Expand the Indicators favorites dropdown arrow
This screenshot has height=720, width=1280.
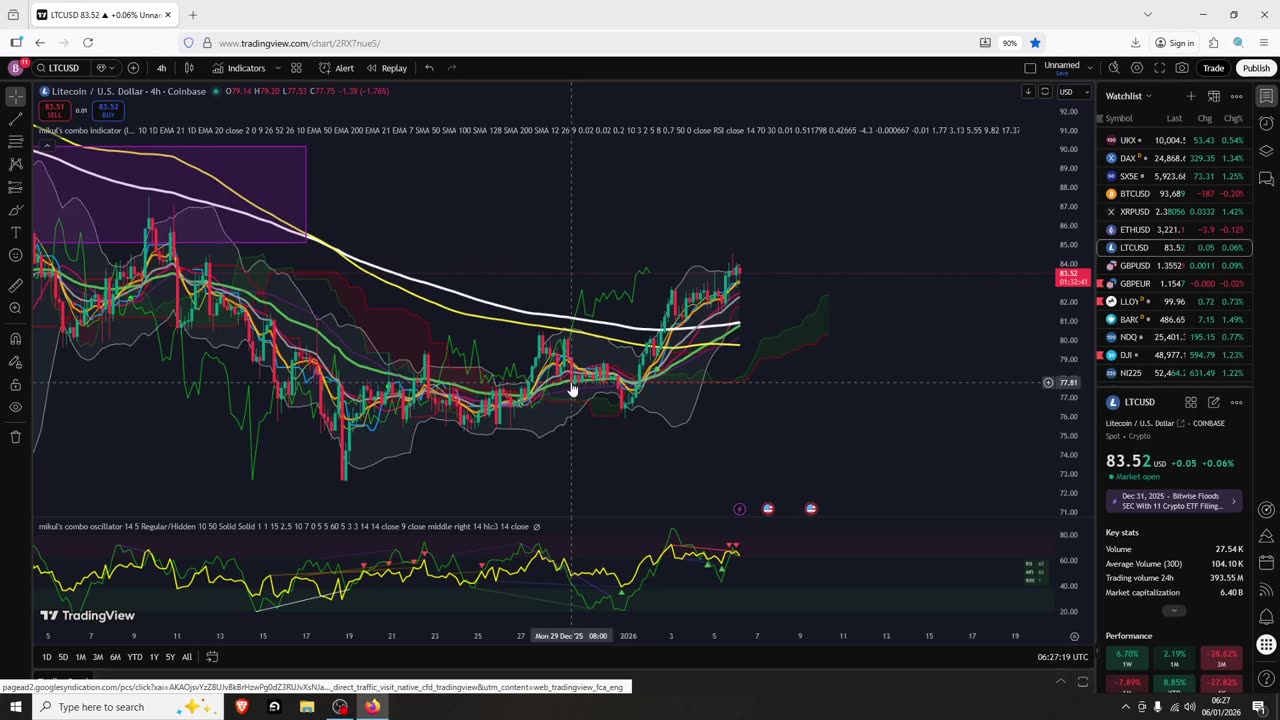tap(277, 68)
